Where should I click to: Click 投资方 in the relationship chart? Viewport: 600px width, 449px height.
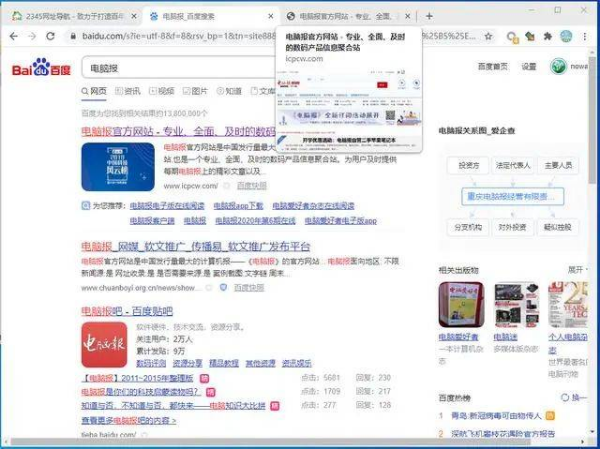[468, 166]
